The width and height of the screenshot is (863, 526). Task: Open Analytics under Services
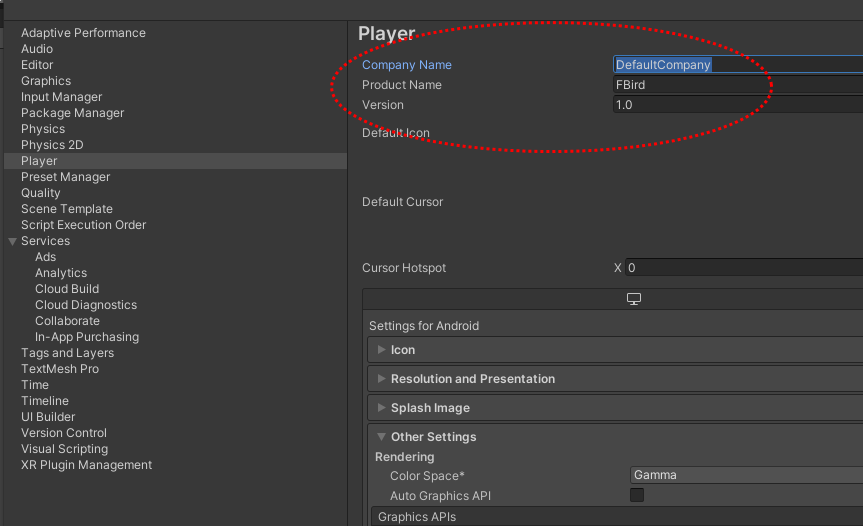click(61, 273)
